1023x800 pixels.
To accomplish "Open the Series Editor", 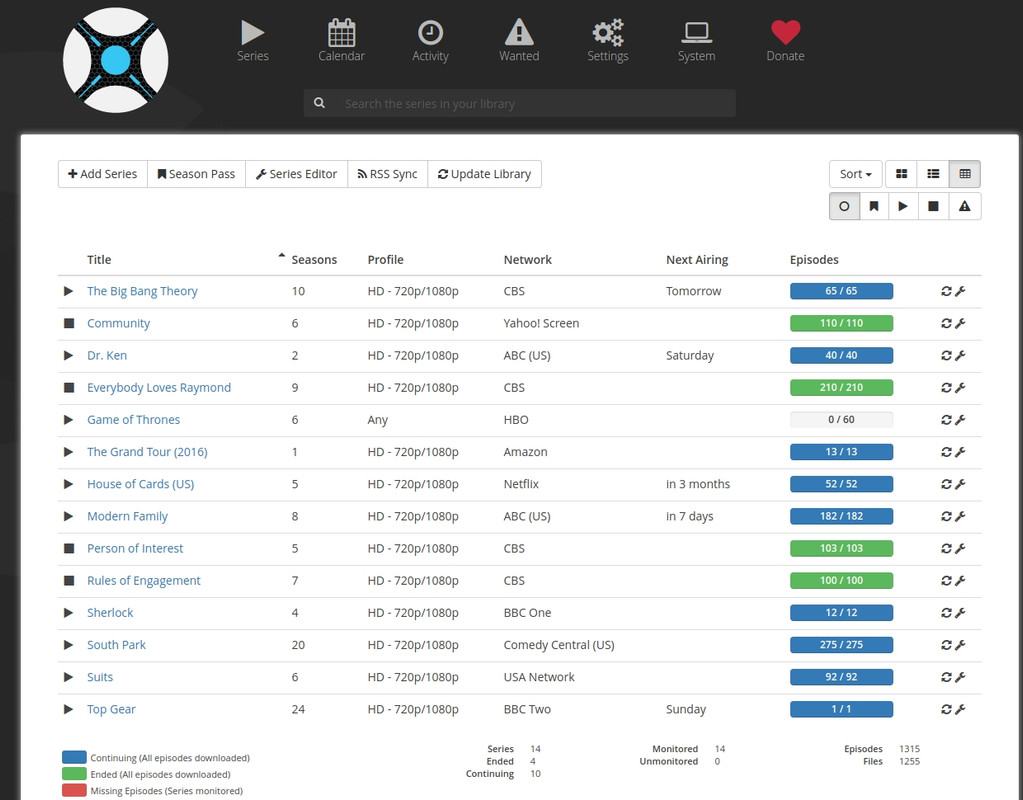I will click(x=296, y=174).
